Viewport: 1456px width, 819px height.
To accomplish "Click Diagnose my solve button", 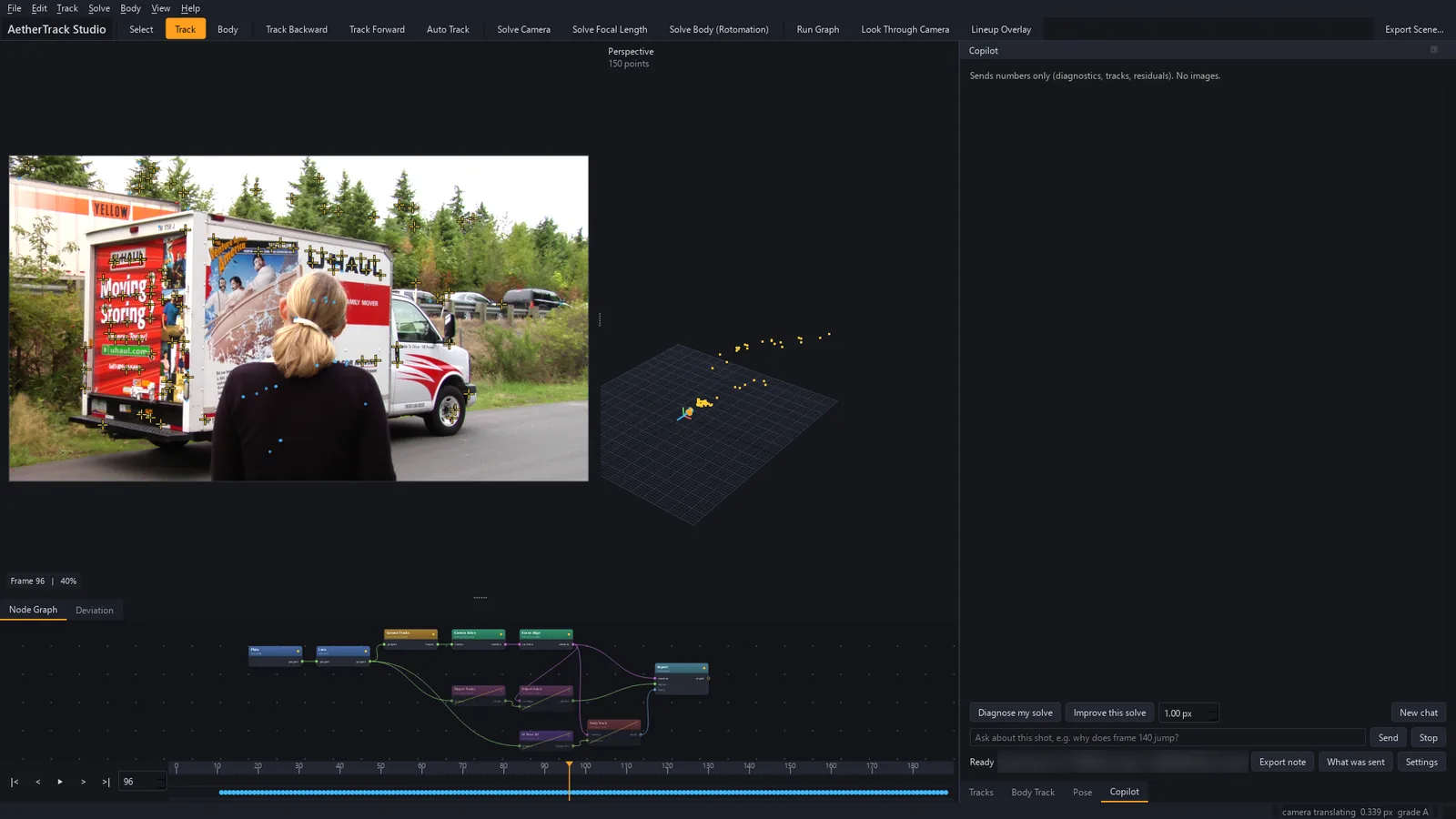I will [1015, 713].
